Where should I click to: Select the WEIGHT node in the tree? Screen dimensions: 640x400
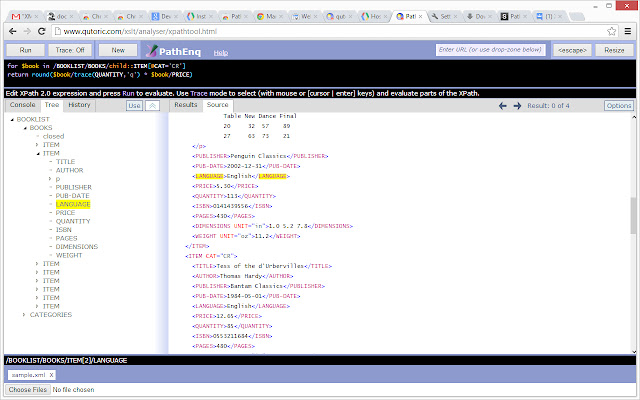(x=69, y=256)
